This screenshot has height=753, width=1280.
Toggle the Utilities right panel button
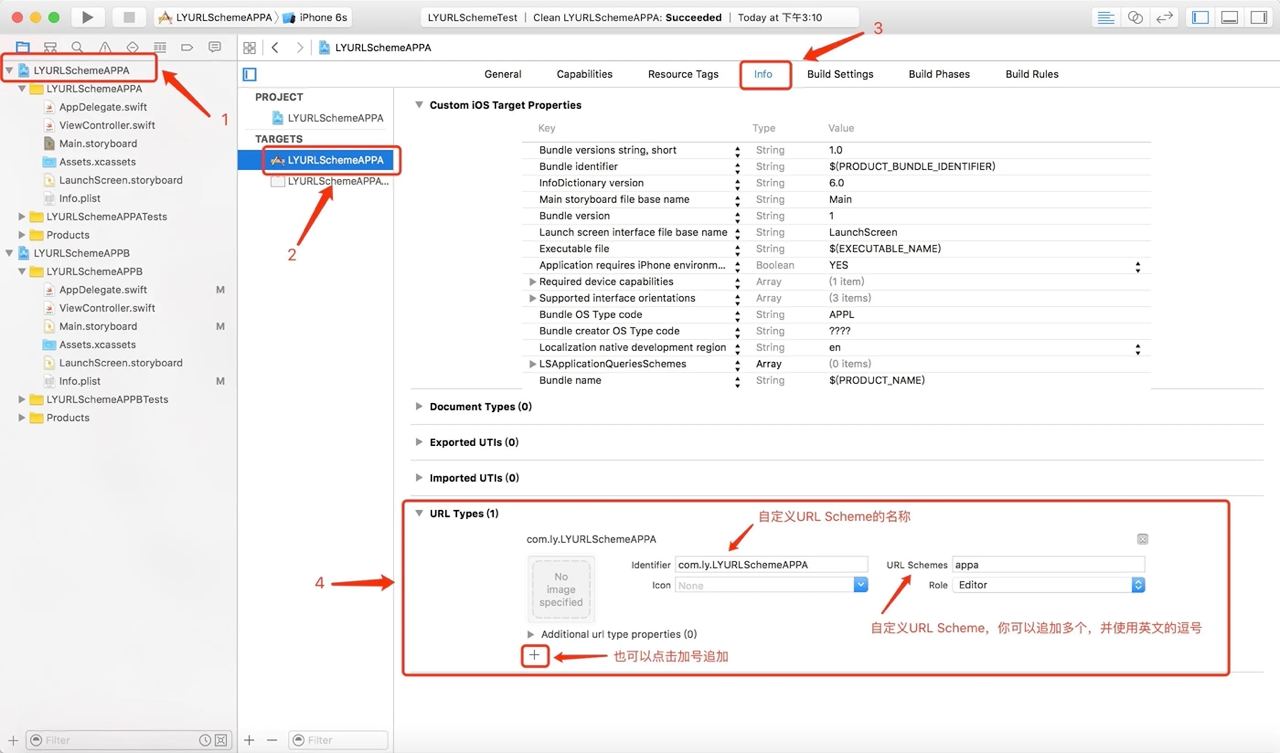(1257, 17)
